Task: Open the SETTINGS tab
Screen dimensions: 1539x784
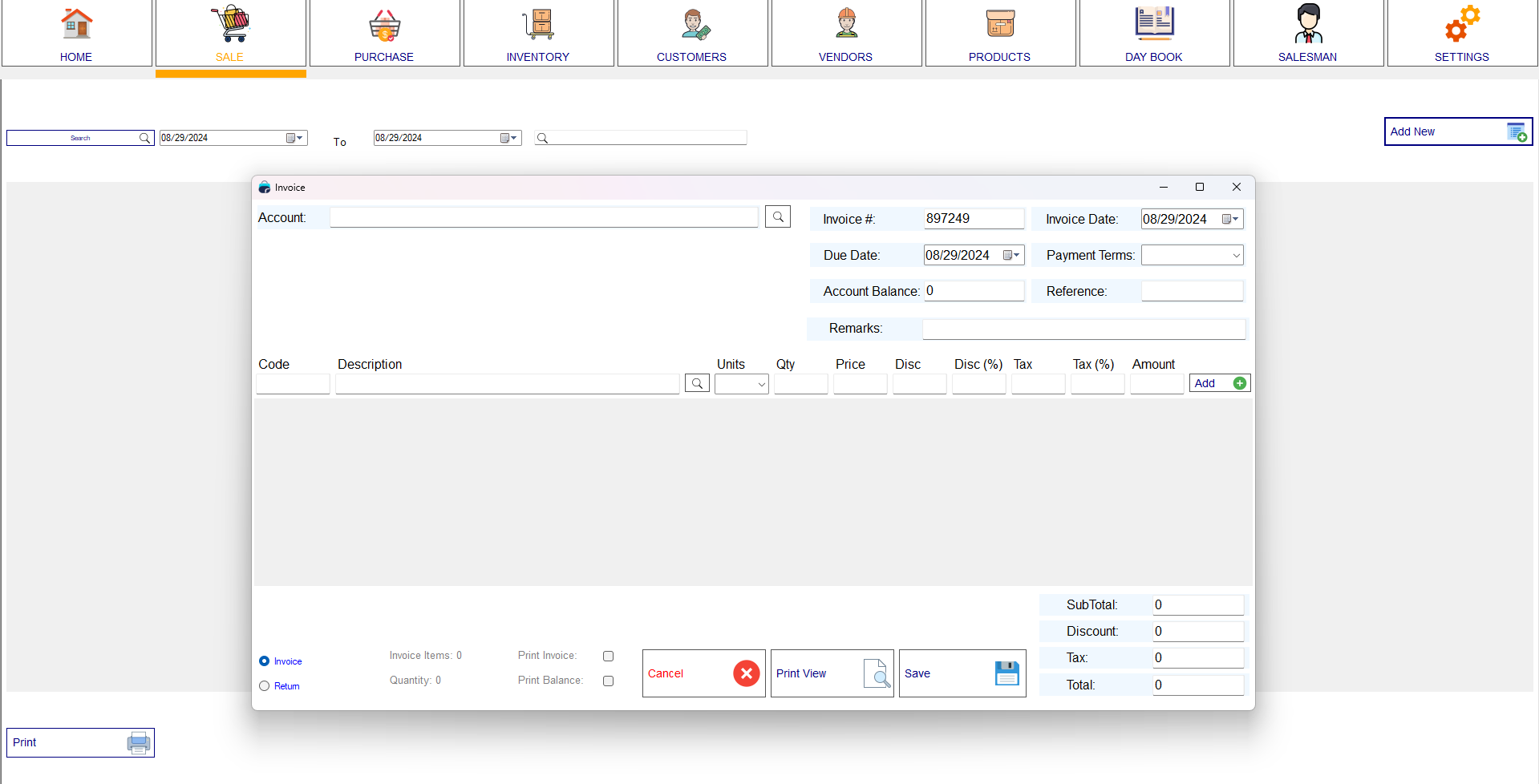Action: pyautogui.click(x=1461, y=24)
